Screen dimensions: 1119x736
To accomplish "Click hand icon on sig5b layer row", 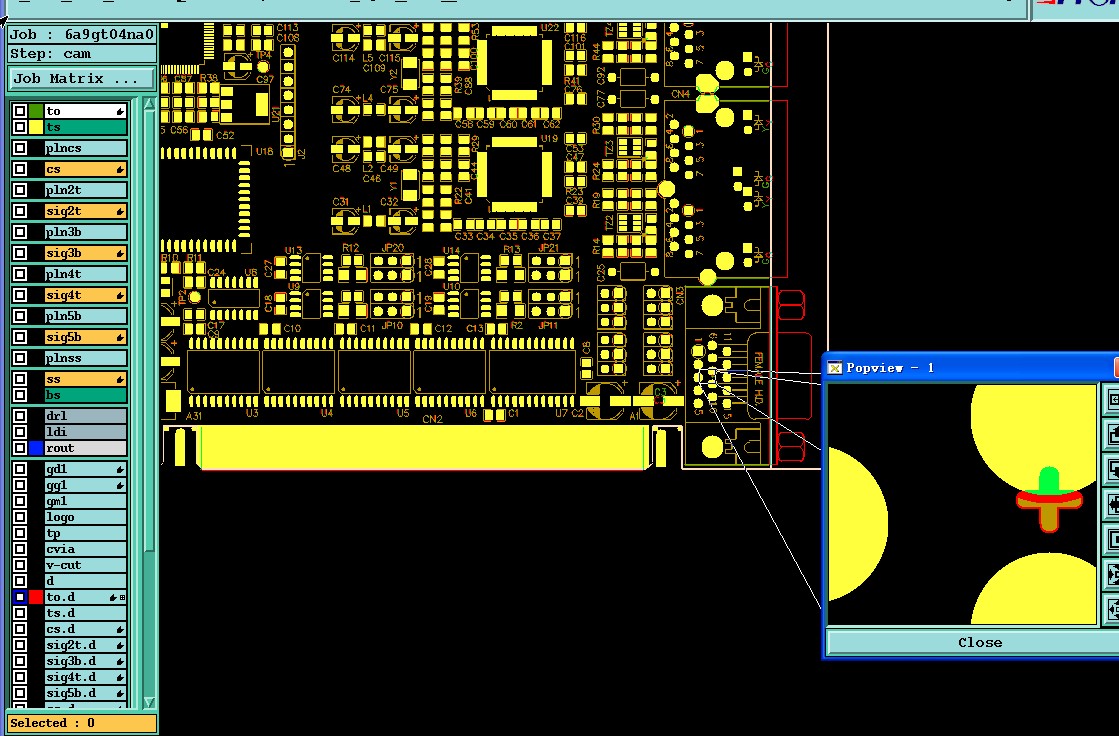I will point(120,337).
